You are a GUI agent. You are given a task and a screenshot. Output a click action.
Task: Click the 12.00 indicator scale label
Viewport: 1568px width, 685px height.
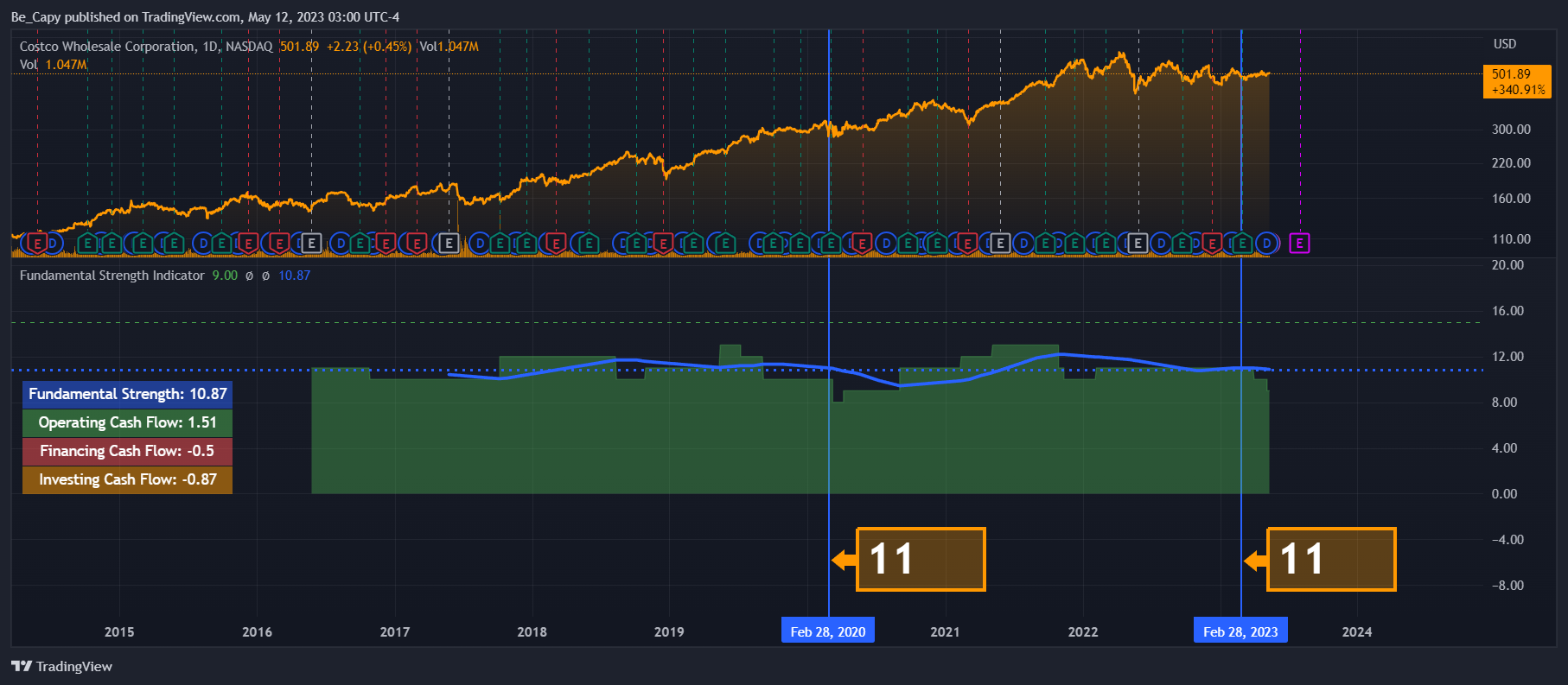coord(1508,357)
